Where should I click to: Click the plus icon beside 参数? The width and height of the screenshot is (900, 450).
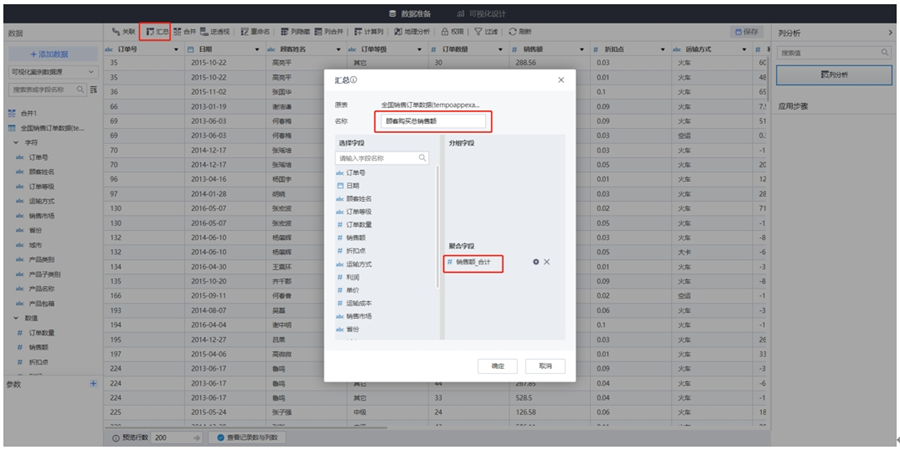[x=93, y=383]
